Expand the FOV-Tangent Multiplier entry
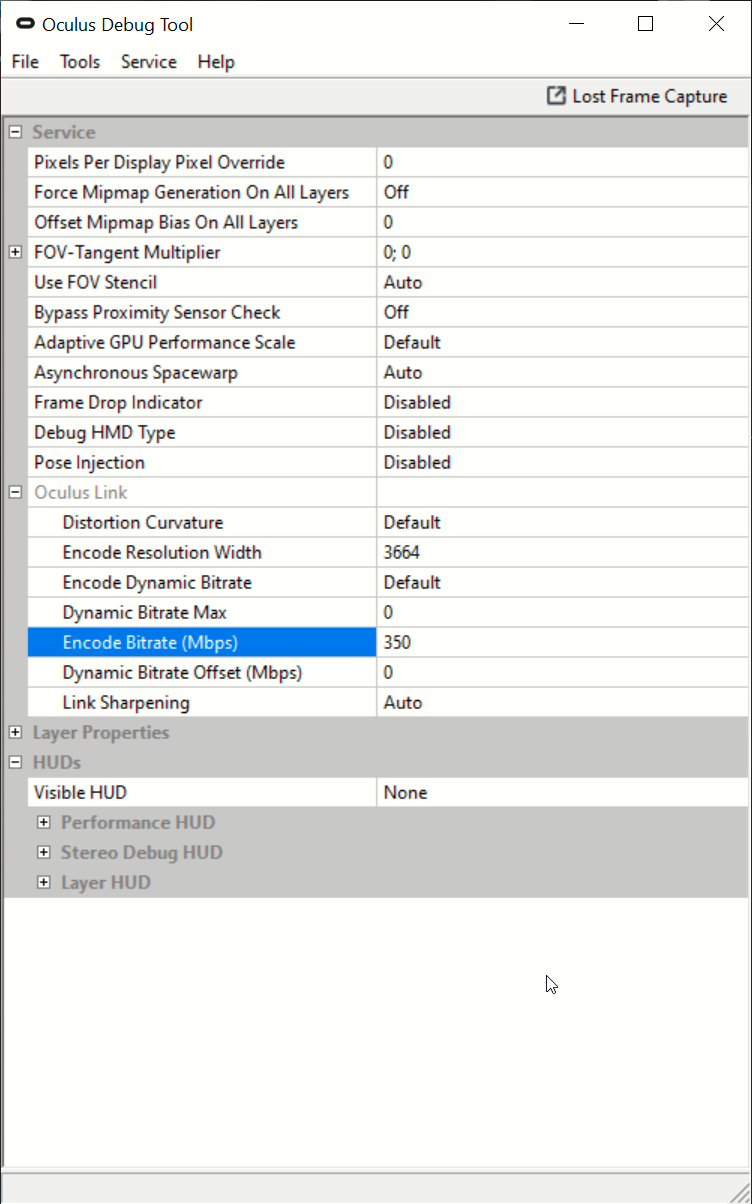The image size is (752, 1204). [x=13, y=251]
